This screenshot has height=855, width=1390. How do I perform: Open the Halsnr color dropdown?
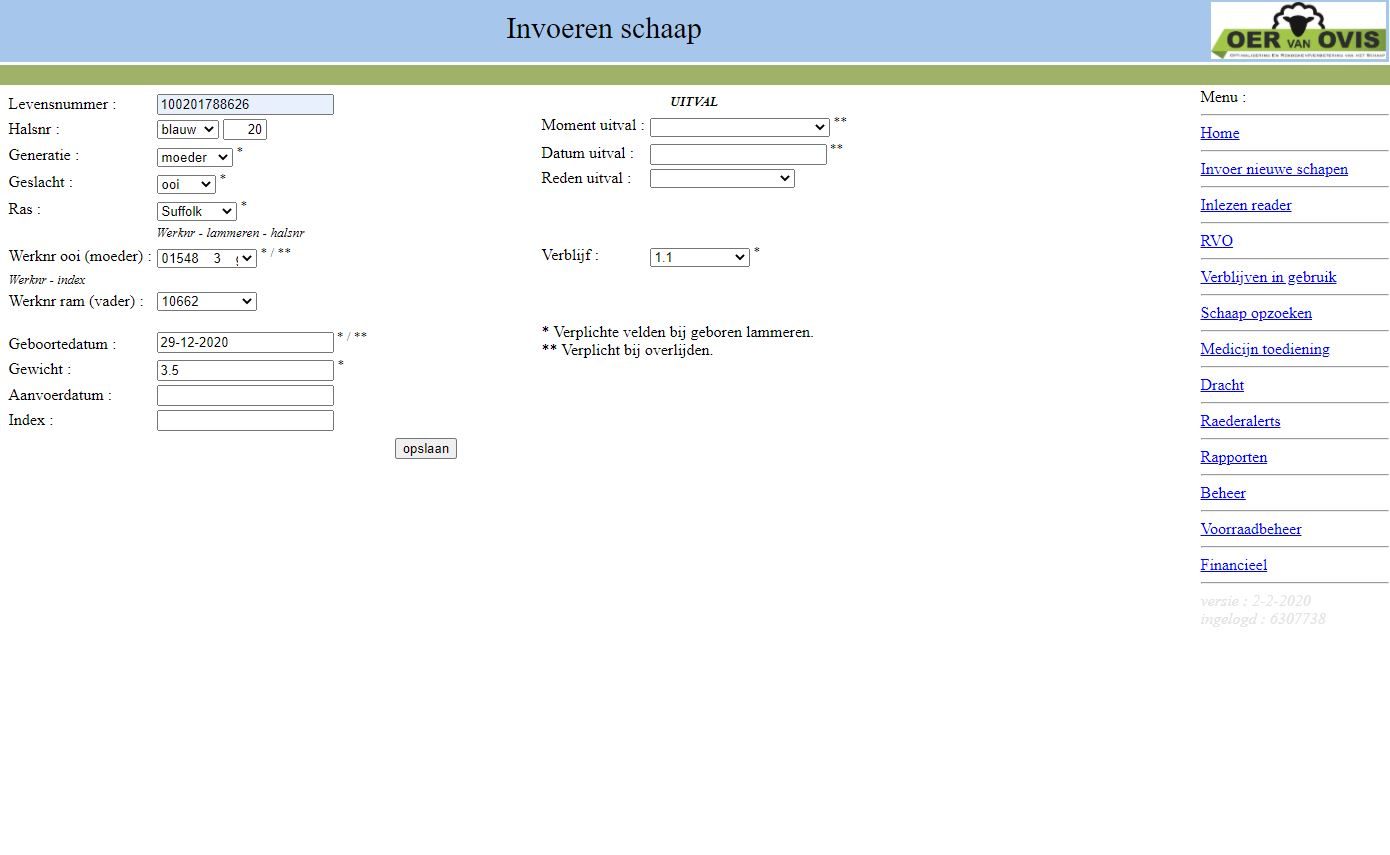coord(187,130)
